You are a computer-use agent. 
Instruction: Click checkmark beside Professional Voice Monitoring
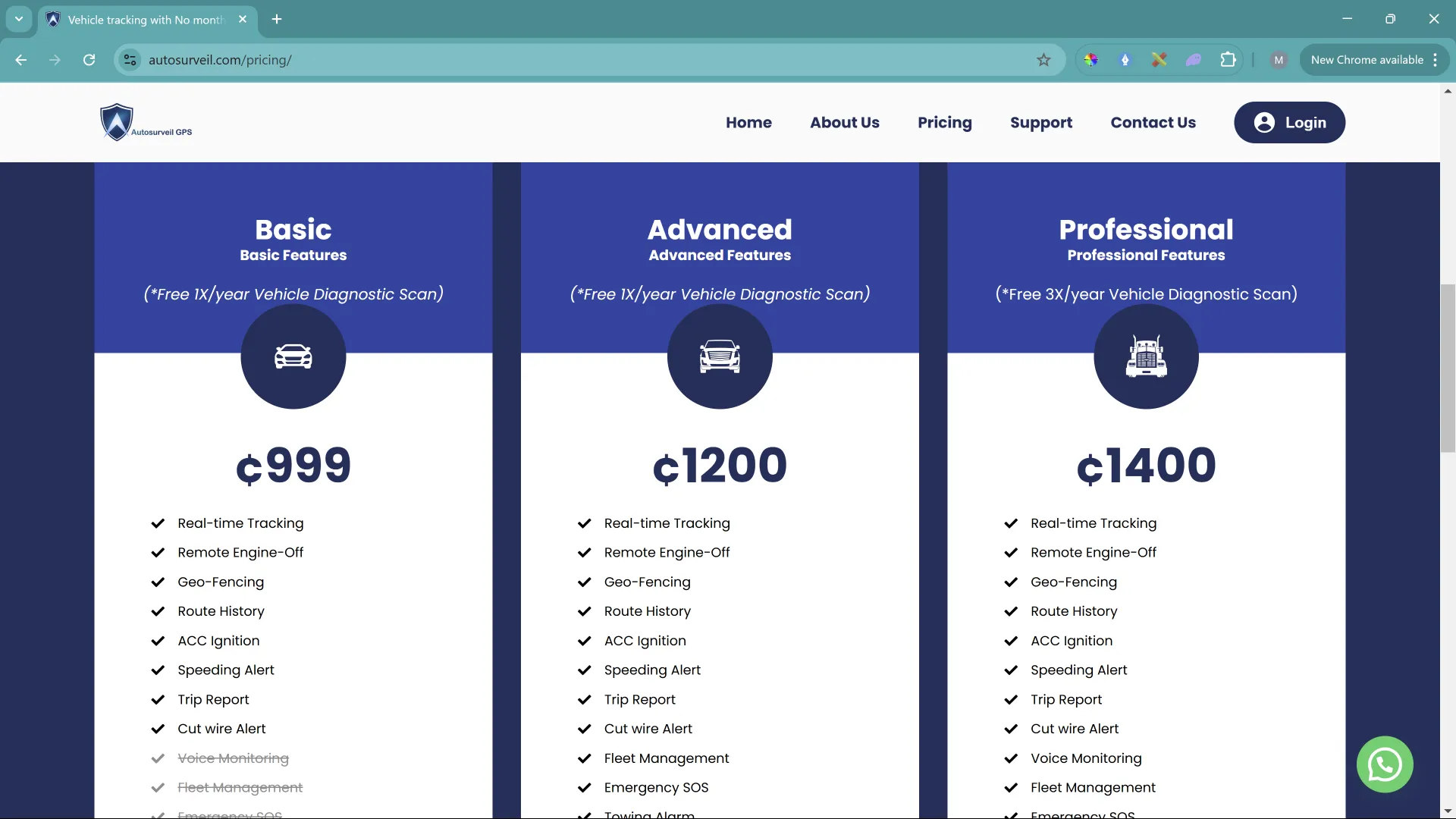[x=1011, y=758]
